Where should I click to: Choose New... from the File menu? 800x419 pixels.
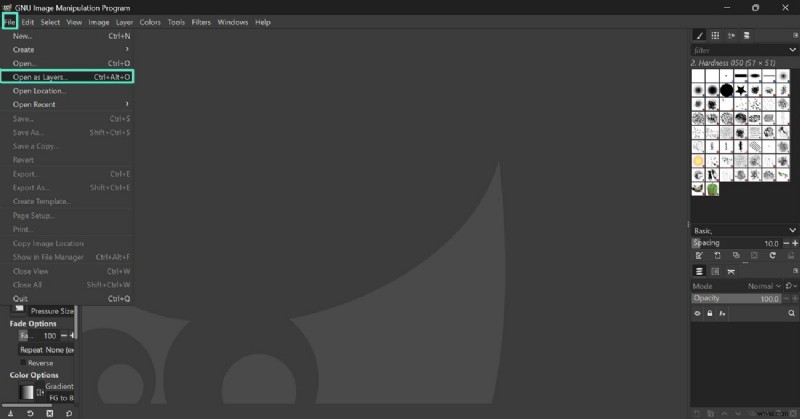[x=67, y=36]
